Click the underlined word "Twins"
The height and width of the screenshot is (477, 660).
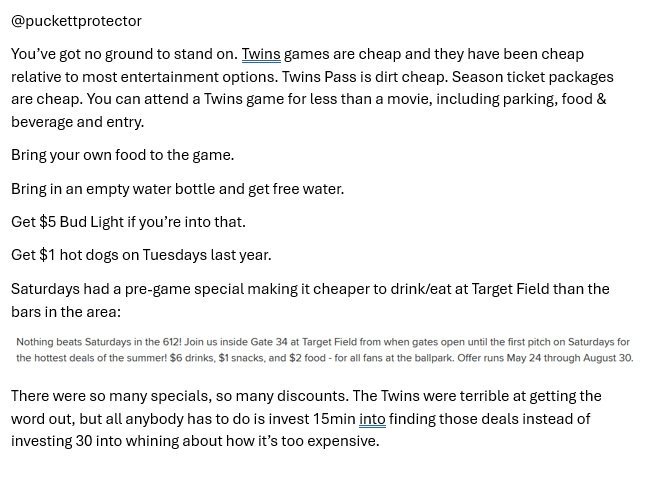(x=261, y=54)
